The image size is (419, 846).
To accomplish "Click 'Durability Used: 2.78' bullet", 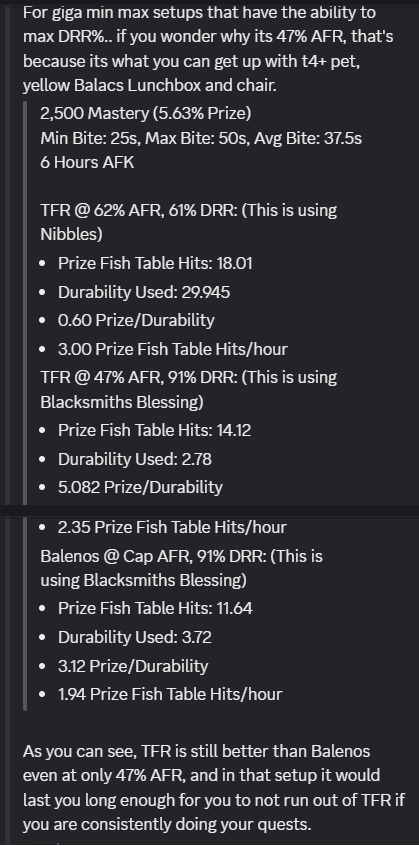I will click(x=134, y=459).
